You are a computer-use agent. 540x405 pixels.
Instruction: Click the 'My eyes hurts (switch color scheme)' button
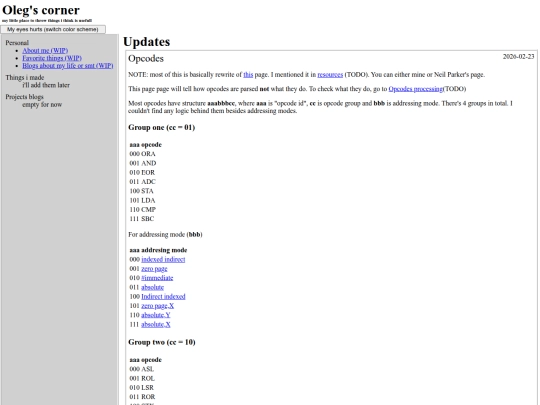(x=53, y=30)
